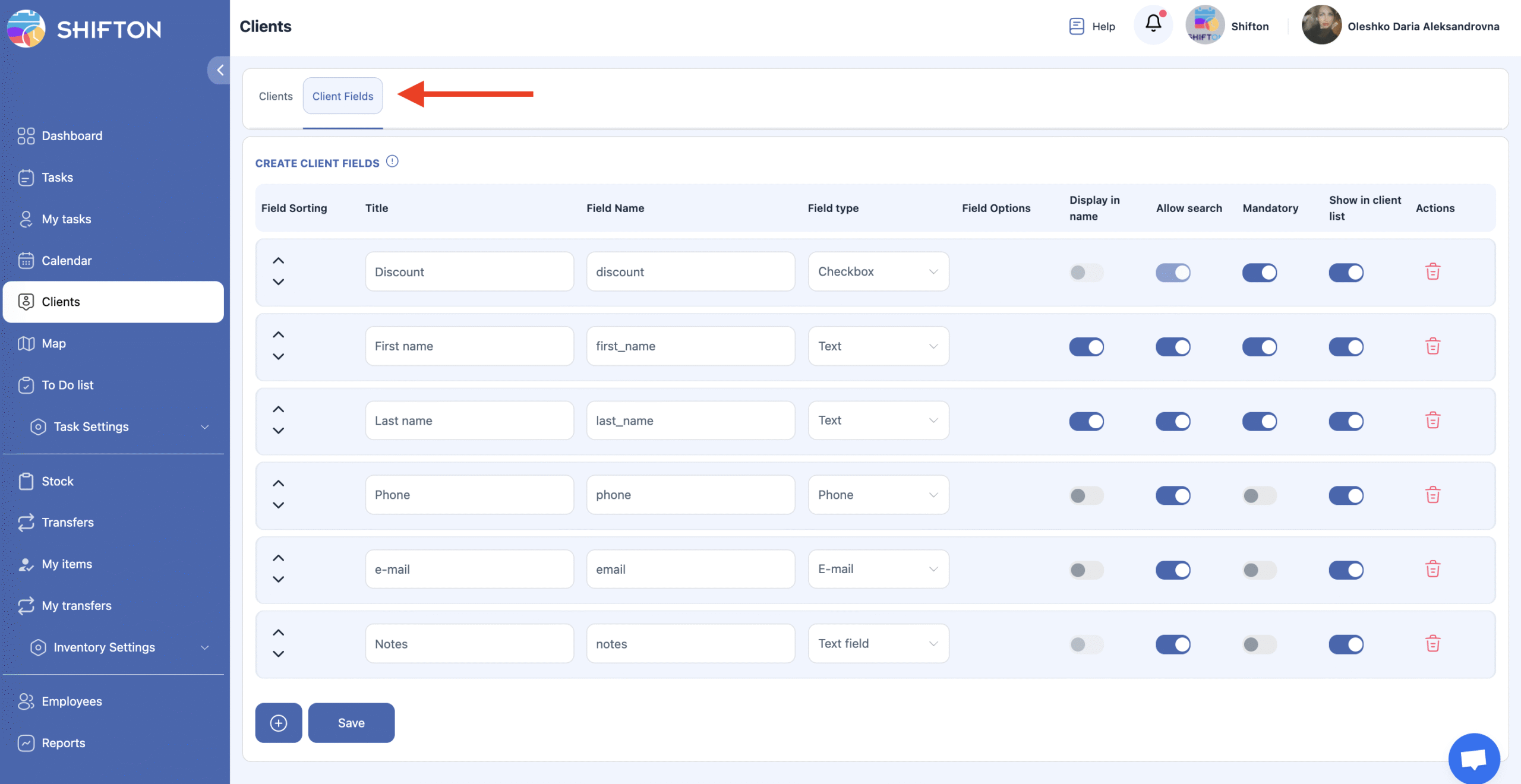The height and width of the screenshot is (784, 1521).
Task: Delete the Notes field row
Action: (1432, 644)
